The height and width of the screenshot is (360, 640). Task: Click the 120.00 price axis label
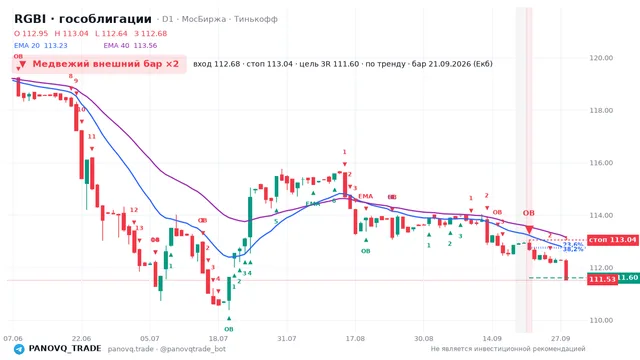(x=601, y=58)
